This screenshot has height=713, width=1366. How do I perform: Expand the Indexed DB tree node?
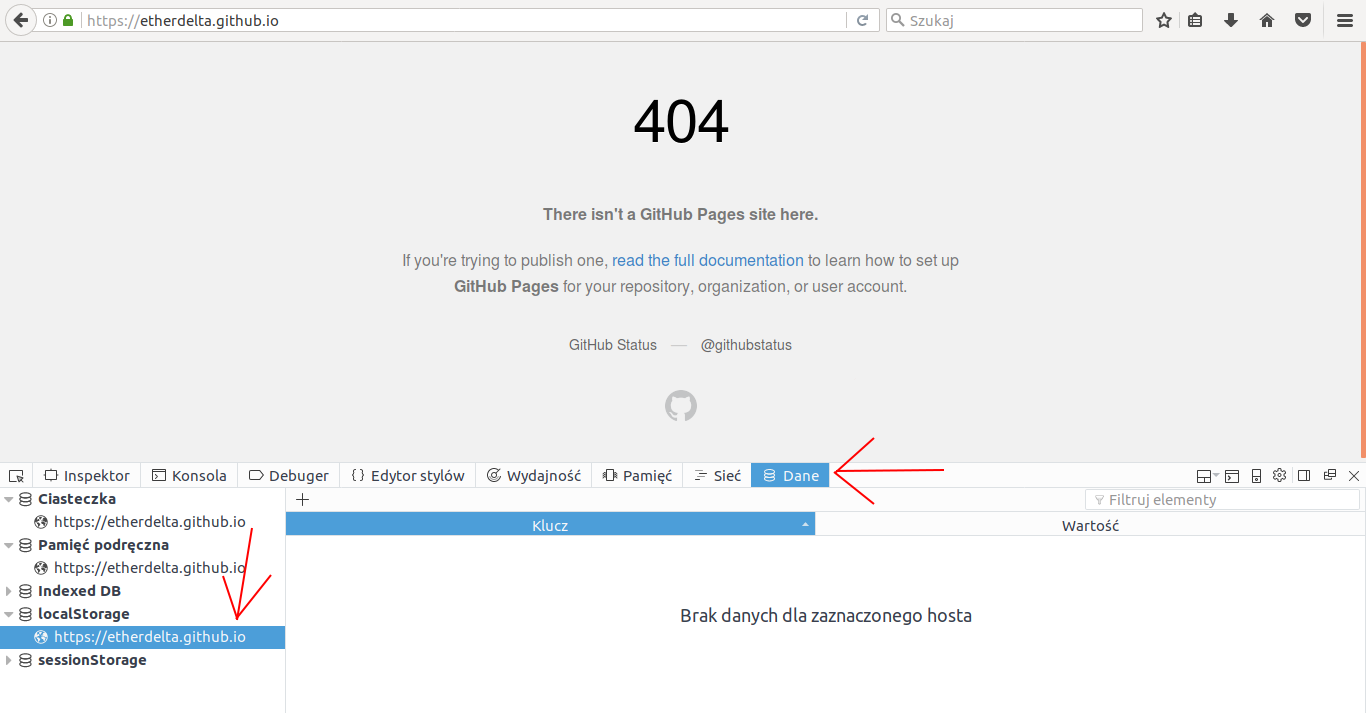[x=10, y=591]
